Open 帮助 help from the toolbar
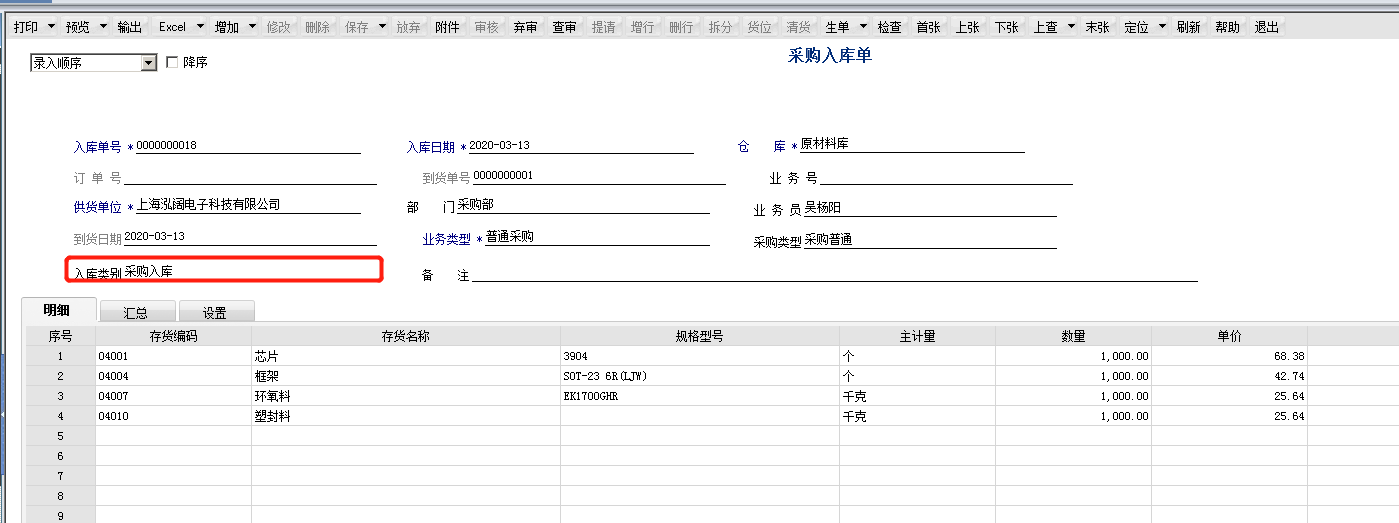 click(1227, 28)
